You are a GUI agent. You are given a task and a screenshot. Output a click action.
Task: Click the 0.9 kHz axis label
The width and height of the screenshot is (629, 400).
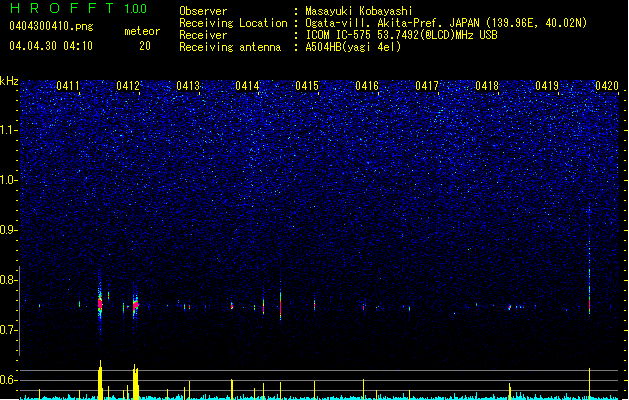pos(9,230)
